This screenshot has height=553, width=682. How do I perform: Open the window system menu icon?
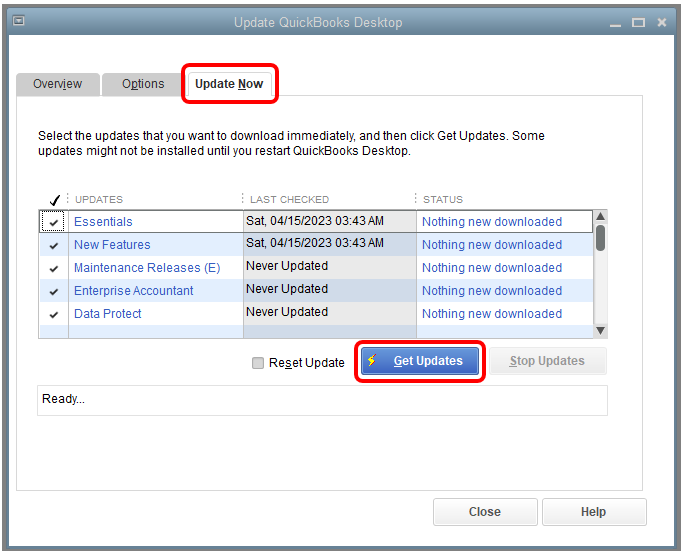tap(19, 20)
